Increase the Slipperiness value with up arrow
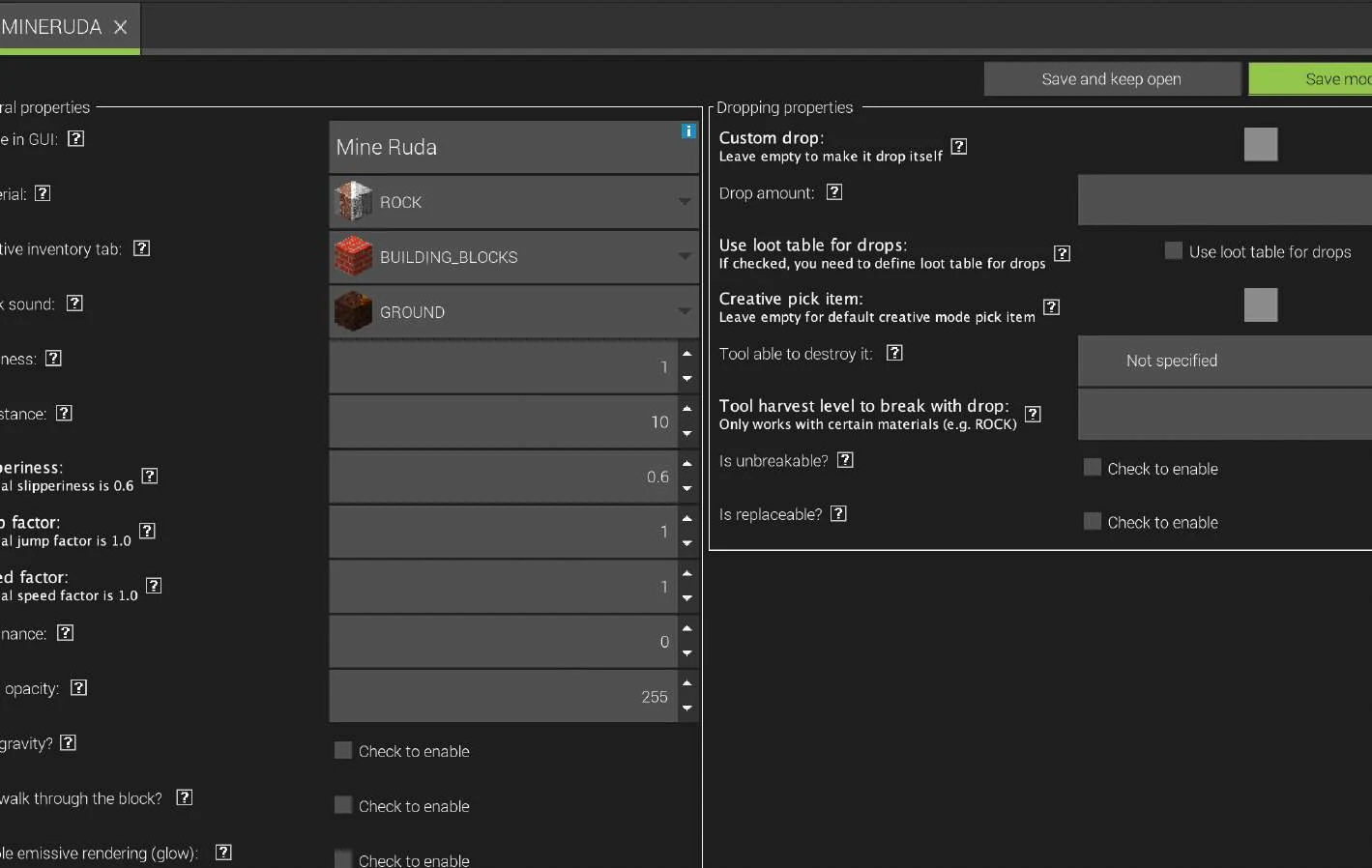The width and height of the screenshot is (1372, 868). (686, 464)
